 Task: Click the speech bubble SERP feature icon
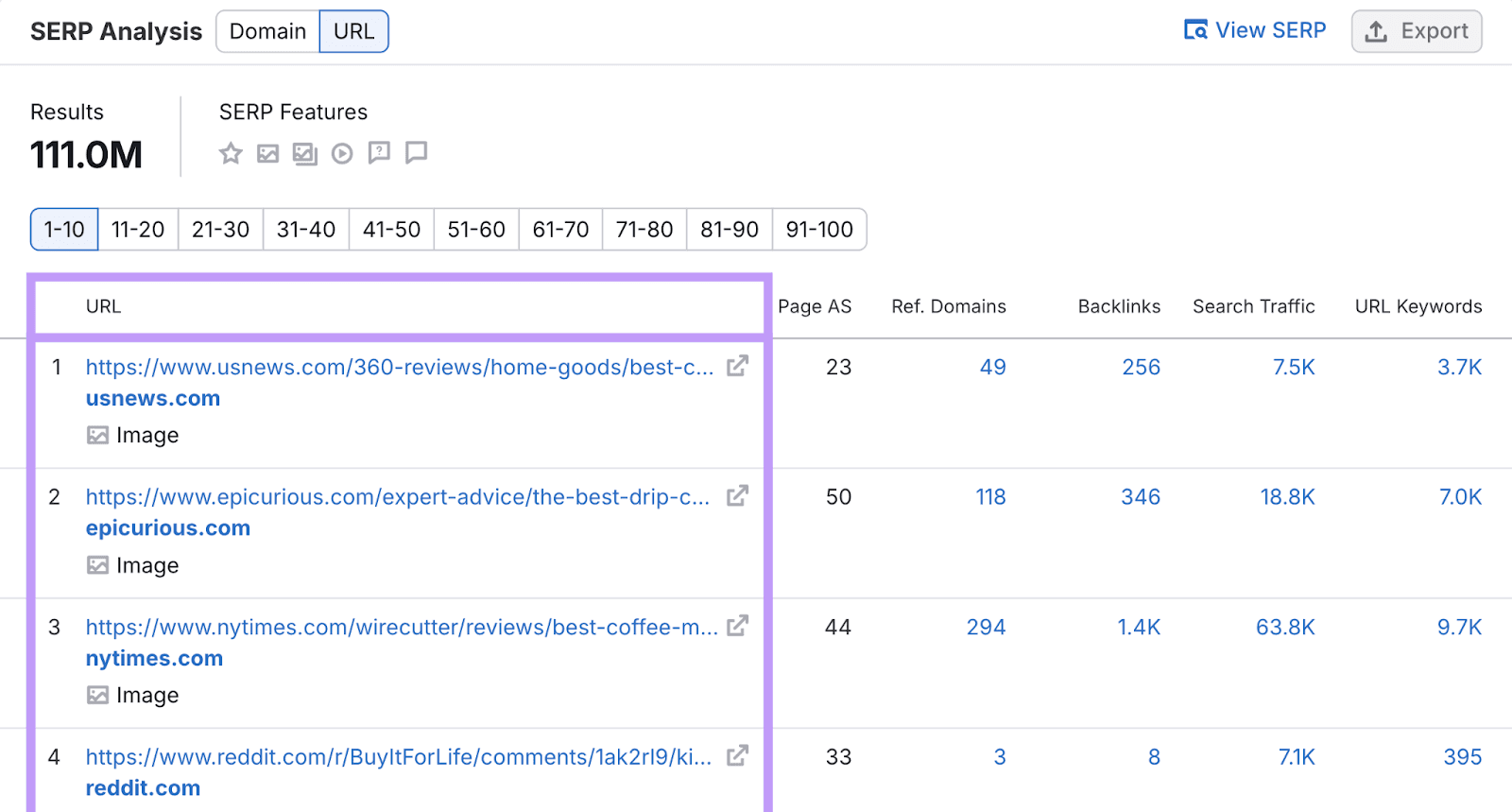tap(416, 153)
